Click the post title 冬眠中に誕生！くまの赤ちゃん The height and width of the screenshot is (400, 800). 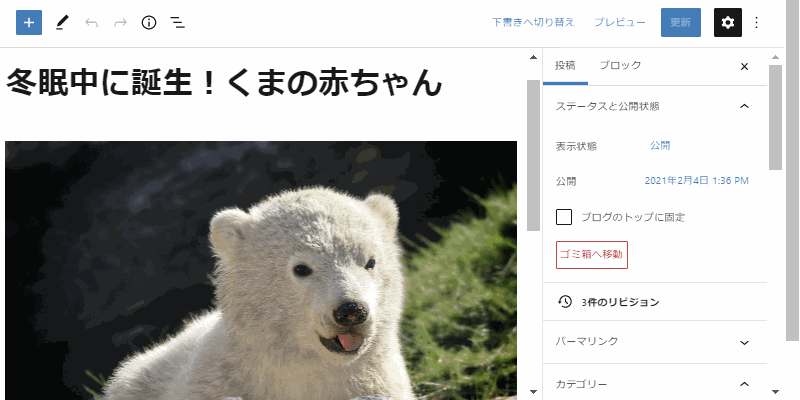[223, 83]
